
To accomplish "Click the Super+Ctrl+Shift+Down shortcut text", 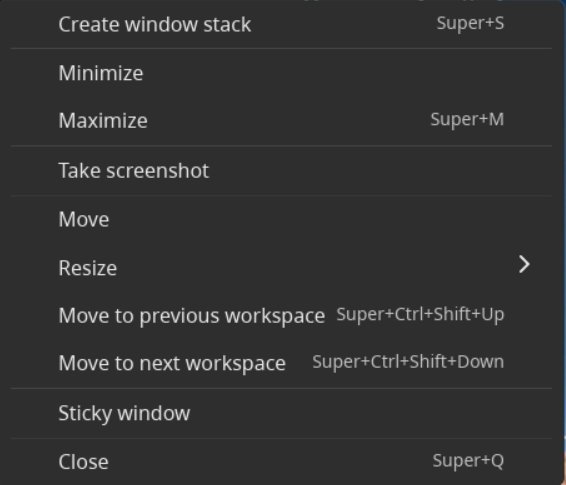I will (408, 362).
